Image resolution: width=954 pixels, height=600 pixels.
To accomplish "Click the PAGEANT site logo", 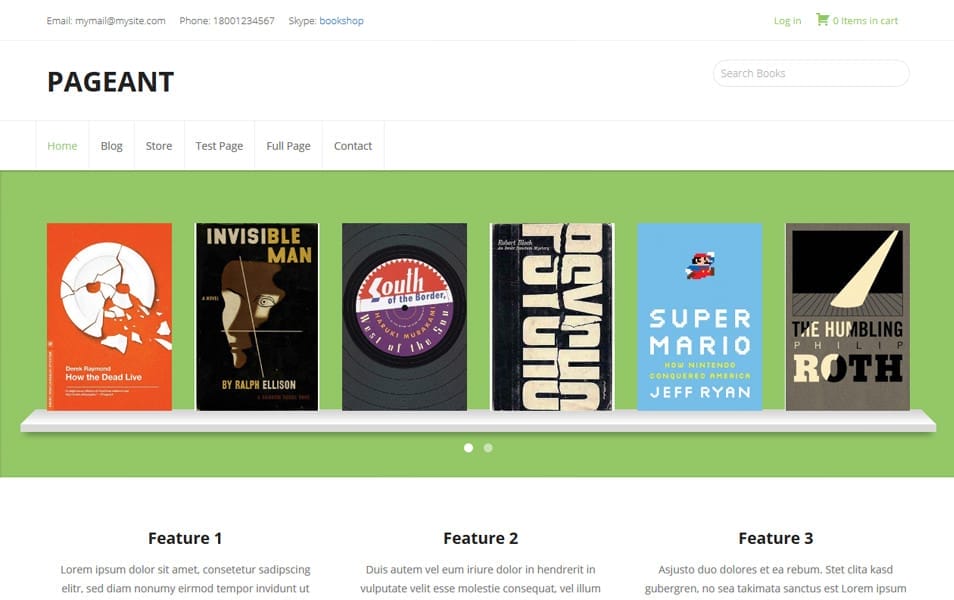I will [110, 82].
